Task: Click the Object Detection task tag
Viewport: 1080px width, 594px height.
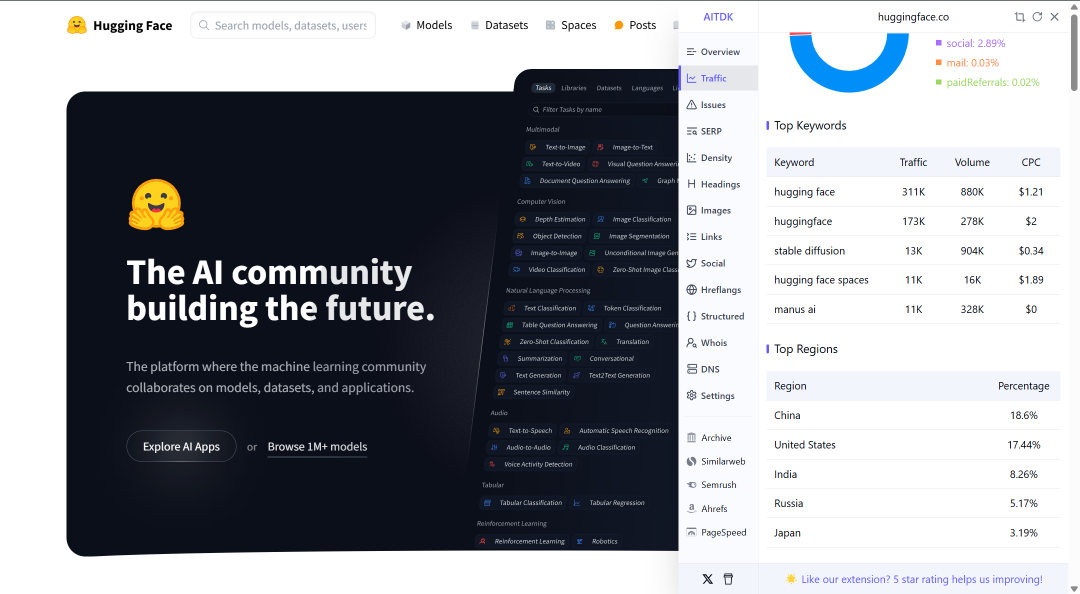Action: (550, 236)
